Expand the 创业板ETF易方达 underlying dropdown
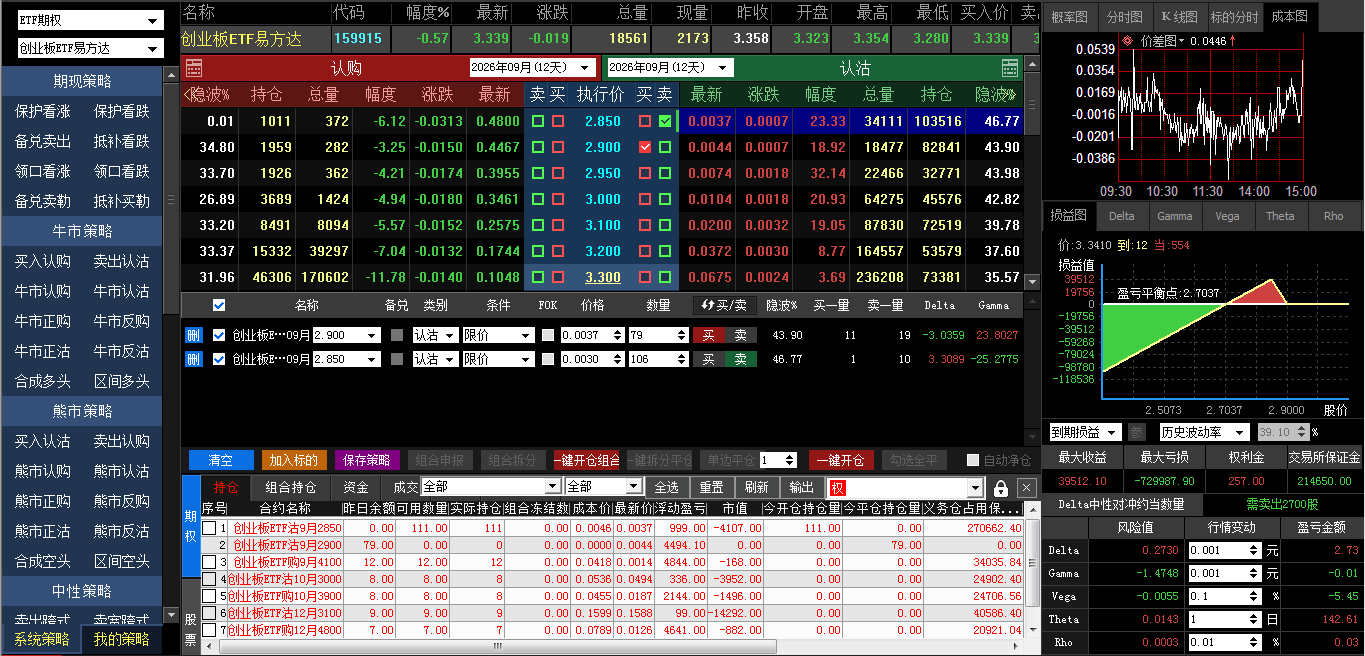Screen dimensions: 1365x656 [90, 48]
